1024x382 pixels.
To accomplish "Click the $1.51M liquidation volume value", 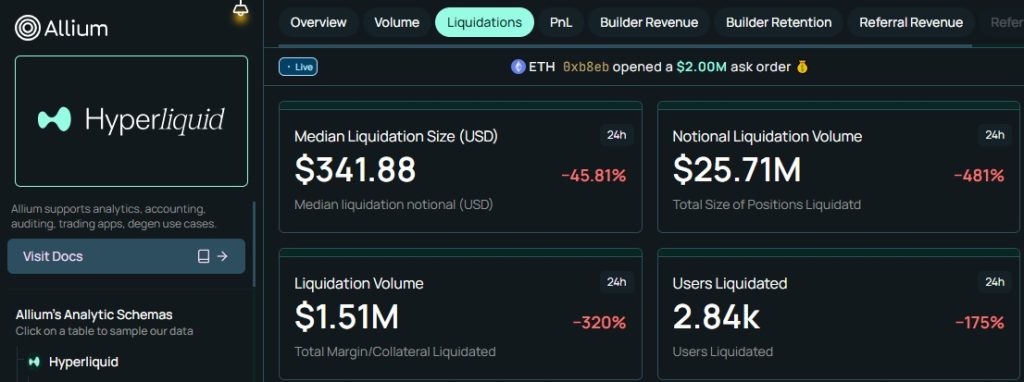I will pyautogui.click(x=346, y=316).
